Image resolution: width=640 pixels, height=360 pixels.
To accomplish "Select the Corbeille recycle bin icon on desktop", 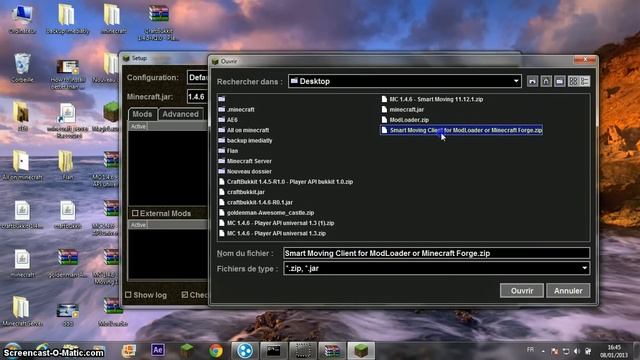I will click(22, 67).
